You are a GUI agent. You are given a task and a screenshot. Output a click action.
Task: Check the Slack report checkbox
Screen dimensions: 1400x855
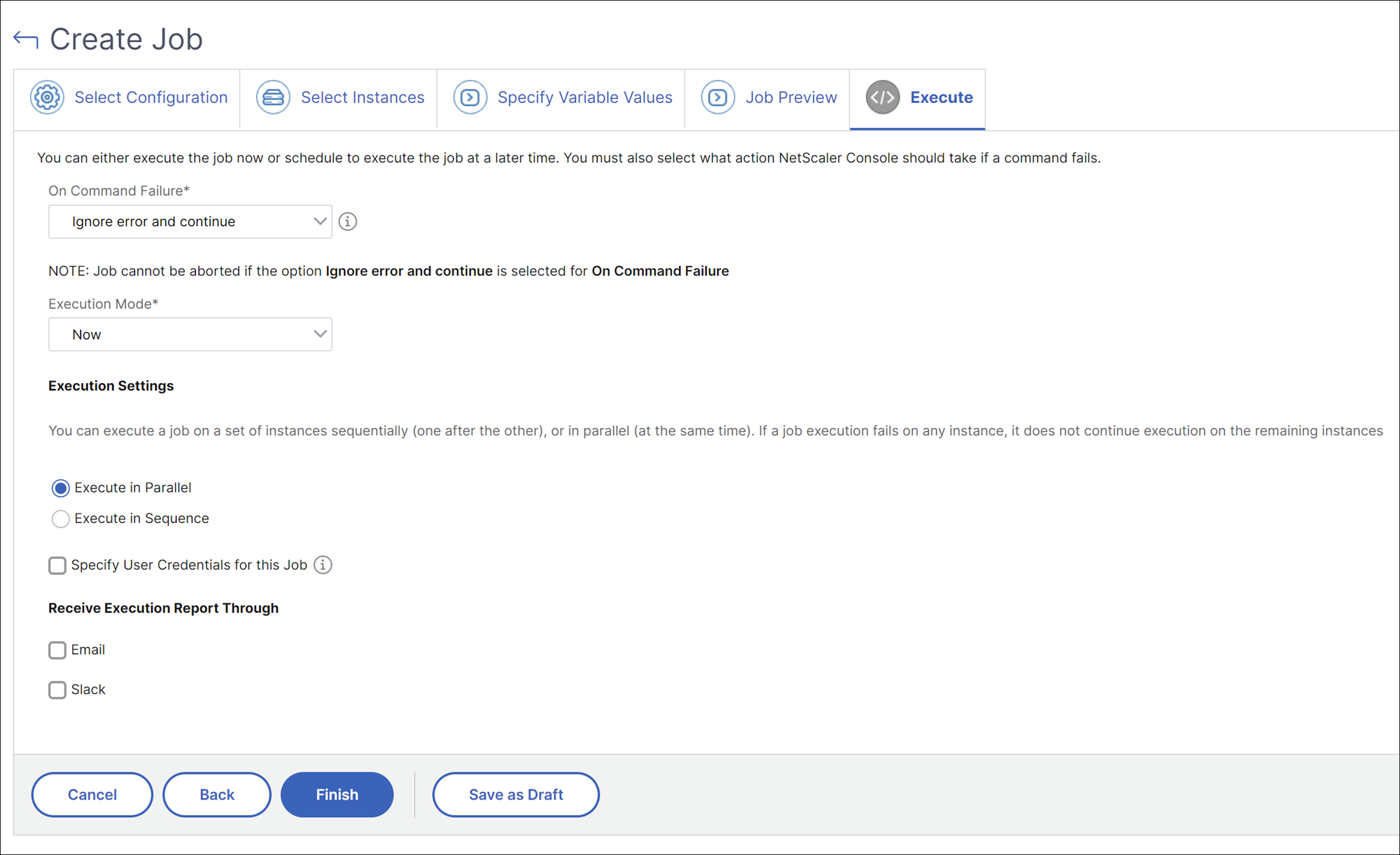click(x=57, y=690)
